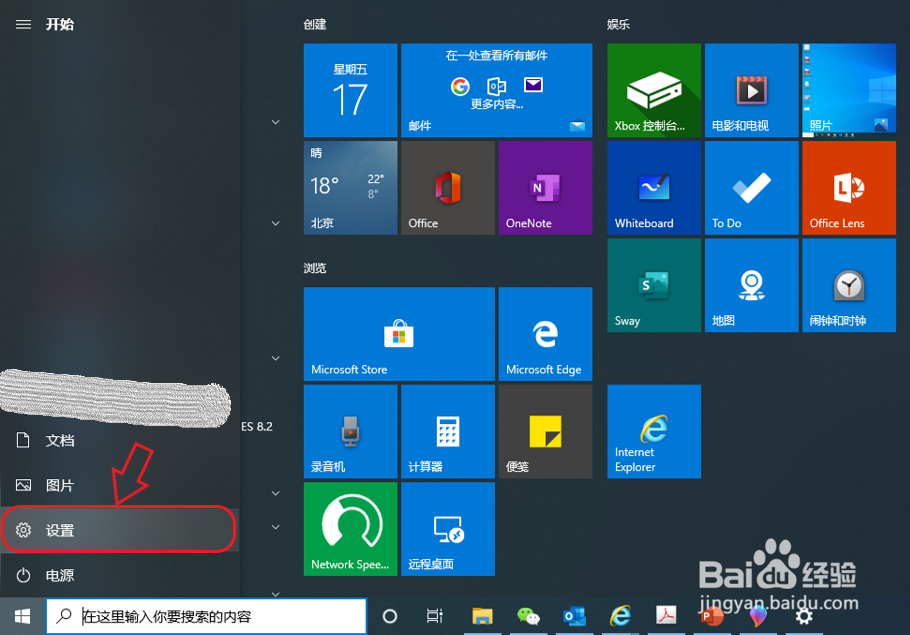Expand the app list chevron beside Microsoft Store
Image resolution: width=910 pixels, height=635 pixels.
(x=276, y=358)
